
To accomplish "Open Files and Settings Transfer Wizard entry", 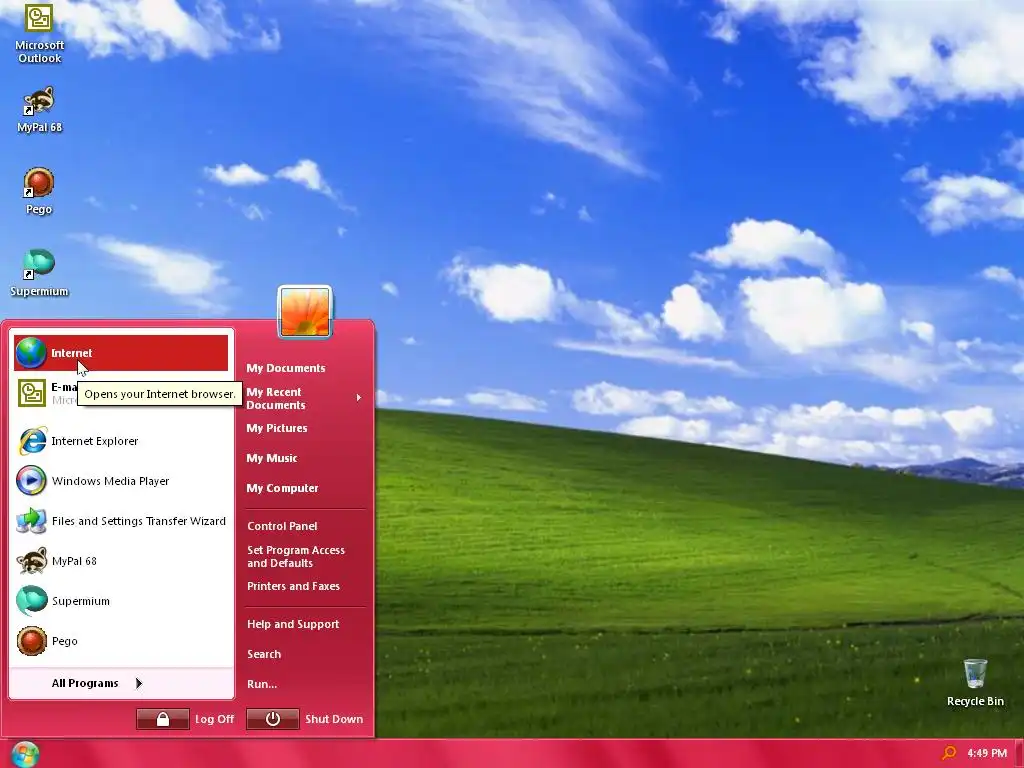I will point(121,520).
